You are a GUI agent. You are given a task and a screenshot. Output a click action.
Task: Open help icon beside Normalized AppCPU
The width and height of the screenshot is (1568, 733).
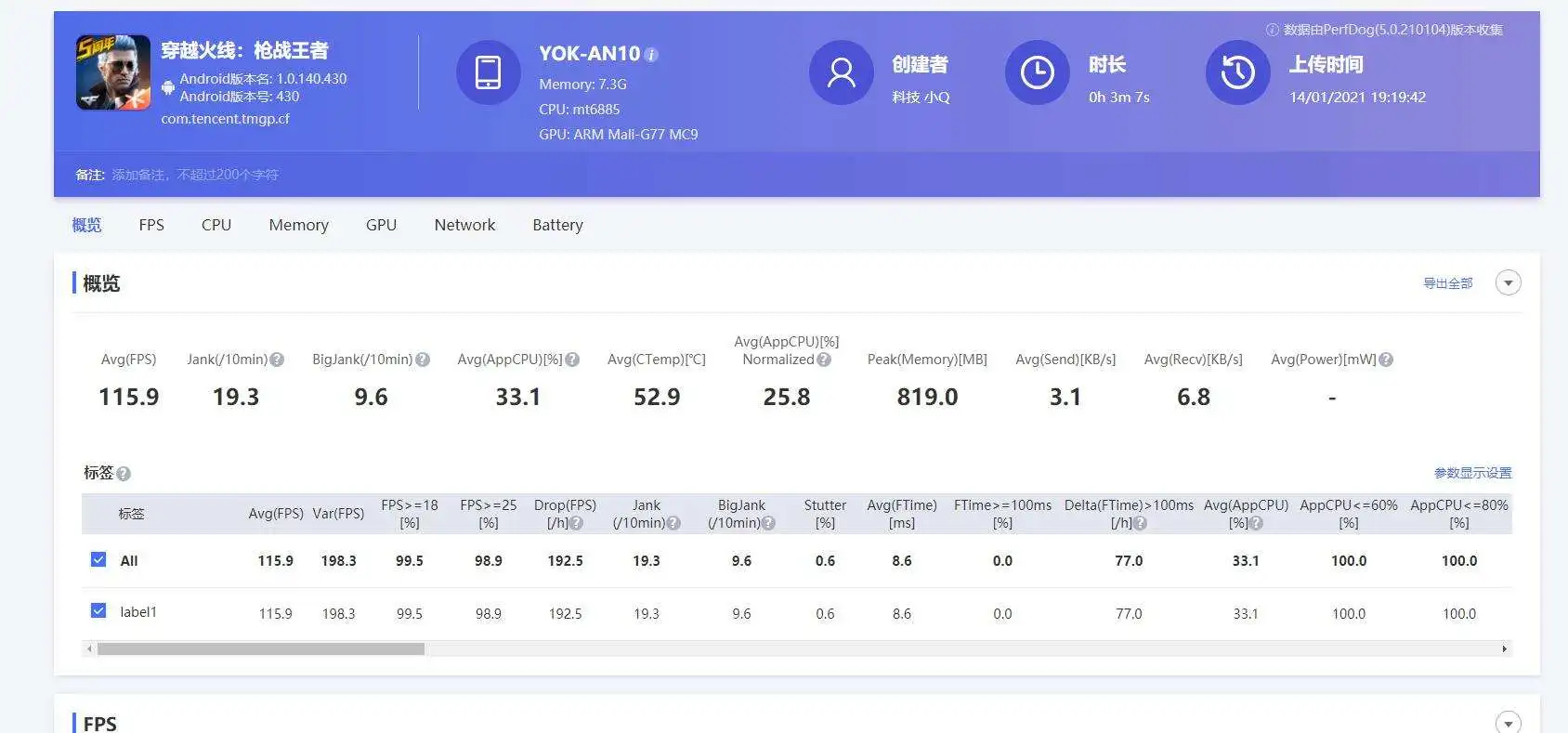[824, 360]
